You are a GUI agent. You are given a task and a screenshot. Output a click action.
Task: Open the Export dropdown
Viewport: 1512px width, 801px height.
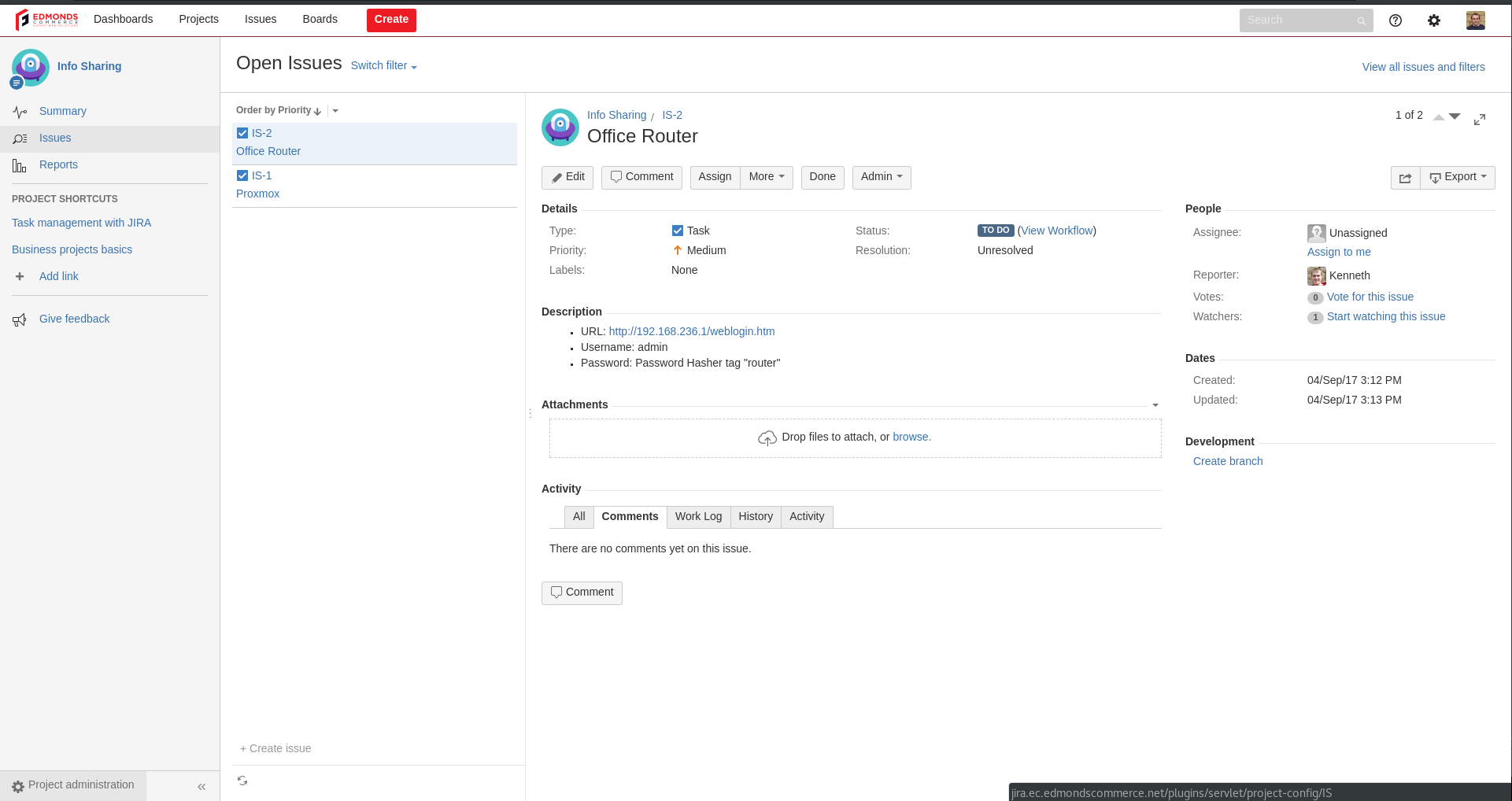click(1458, 177)
